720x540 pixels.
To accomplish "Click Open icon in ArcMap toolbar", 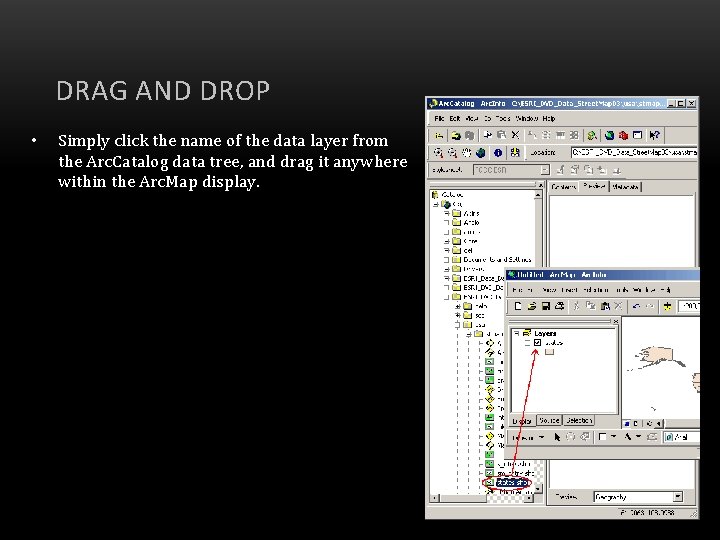I will click(x=532, y=306).
